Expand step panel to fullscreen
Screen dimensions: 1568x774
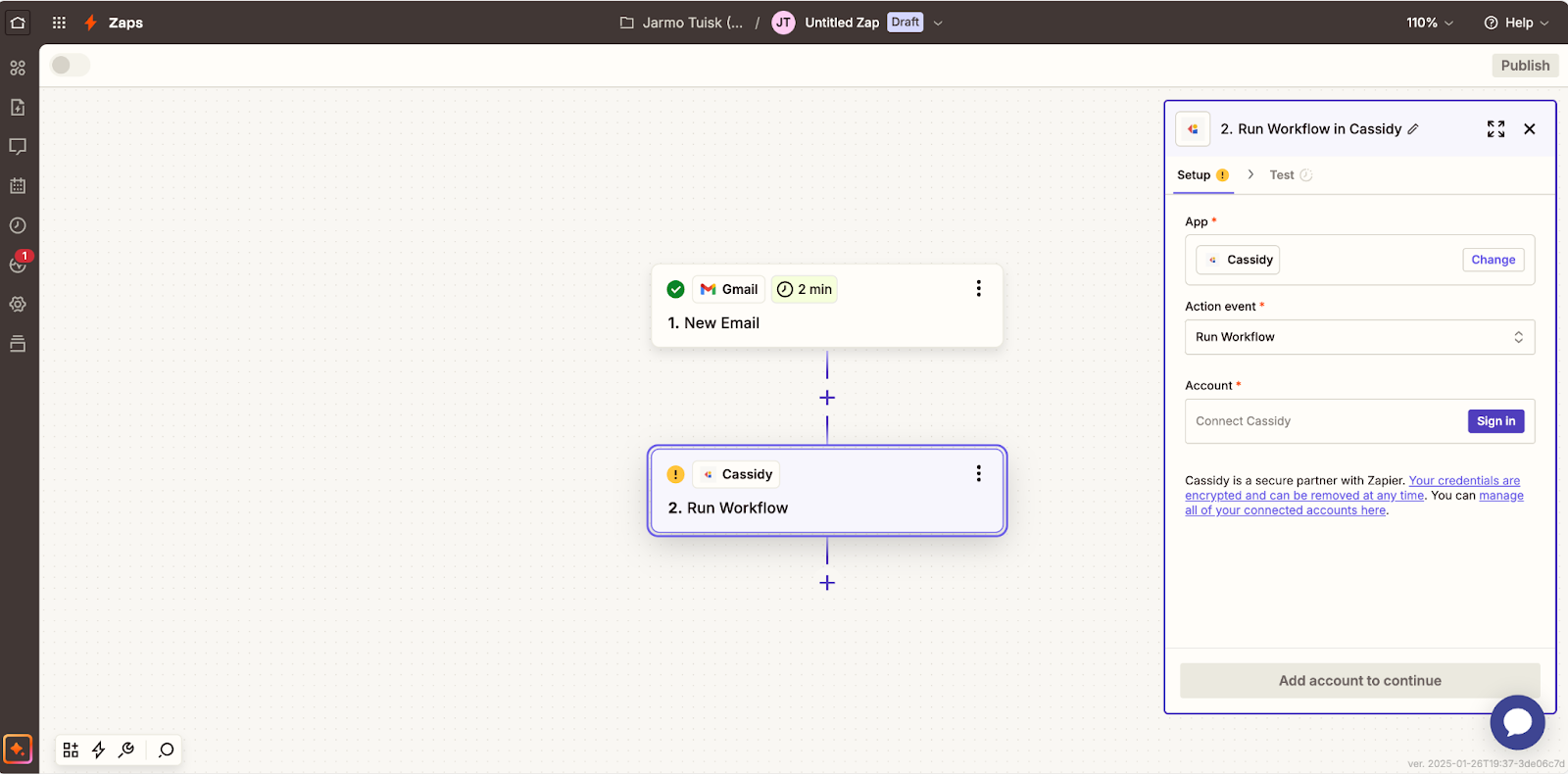point(1495,129)
